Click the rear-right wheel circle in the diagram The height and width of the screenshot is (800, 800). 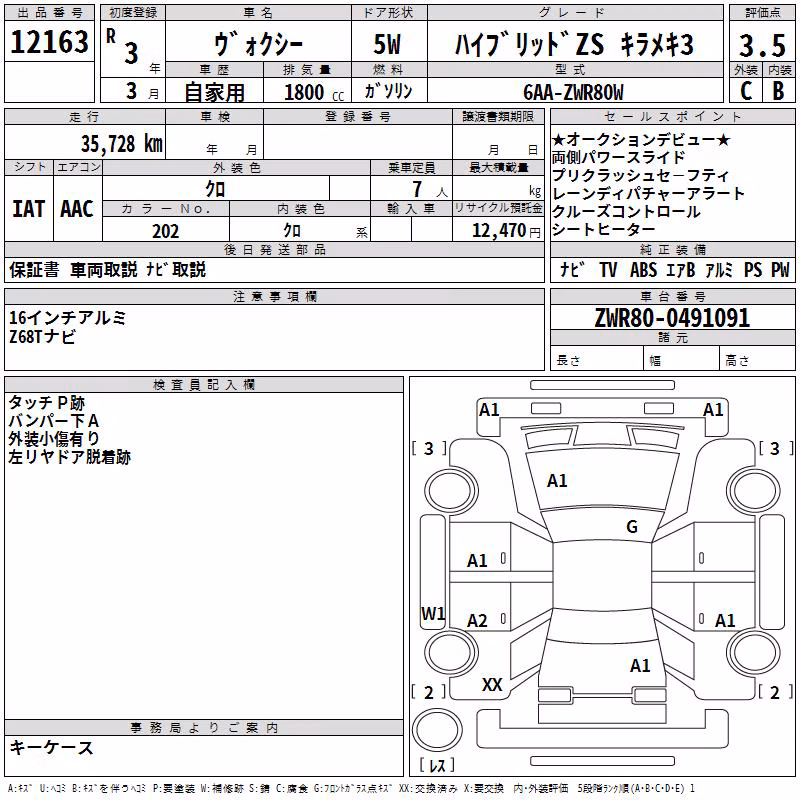click(x=753, y=652)
